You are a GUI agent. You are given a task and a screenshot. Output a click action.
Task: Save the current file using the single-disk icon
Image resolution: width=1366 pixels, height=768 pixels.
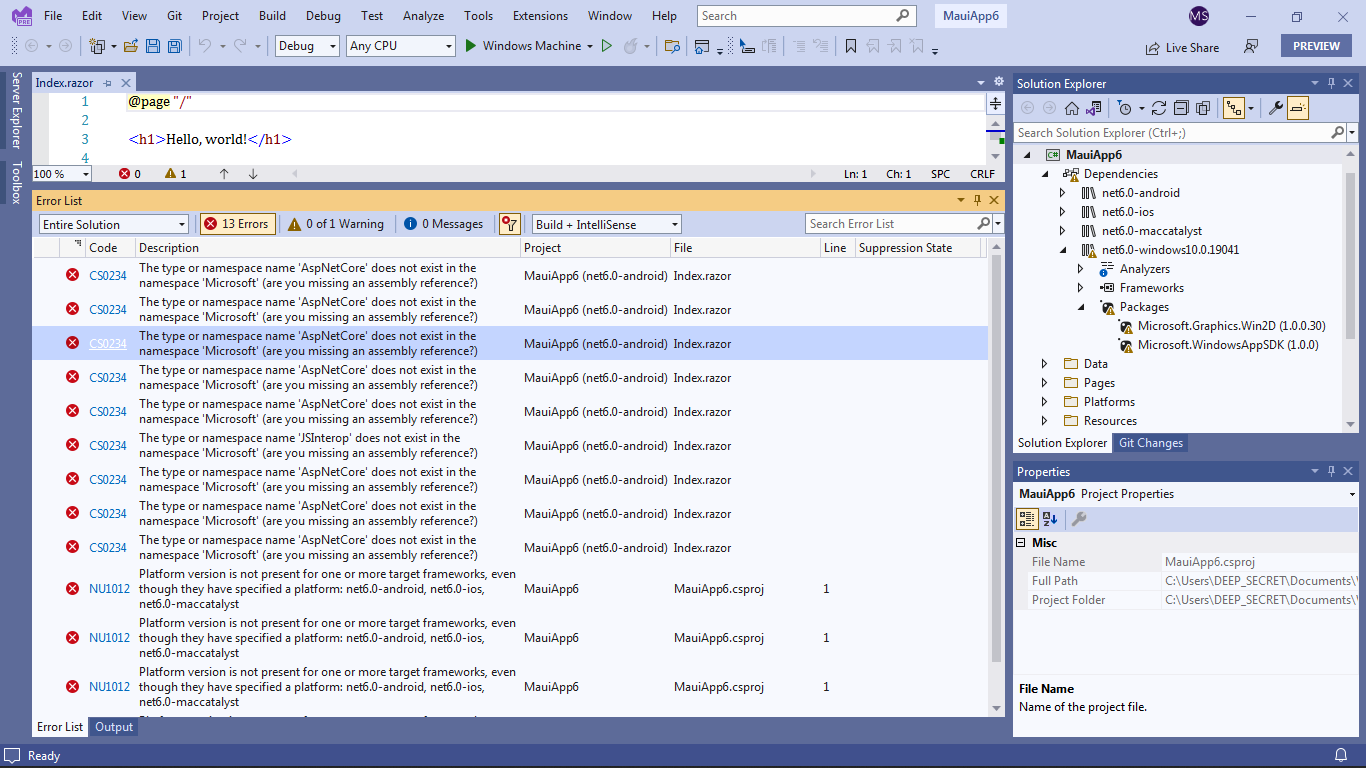153,46
